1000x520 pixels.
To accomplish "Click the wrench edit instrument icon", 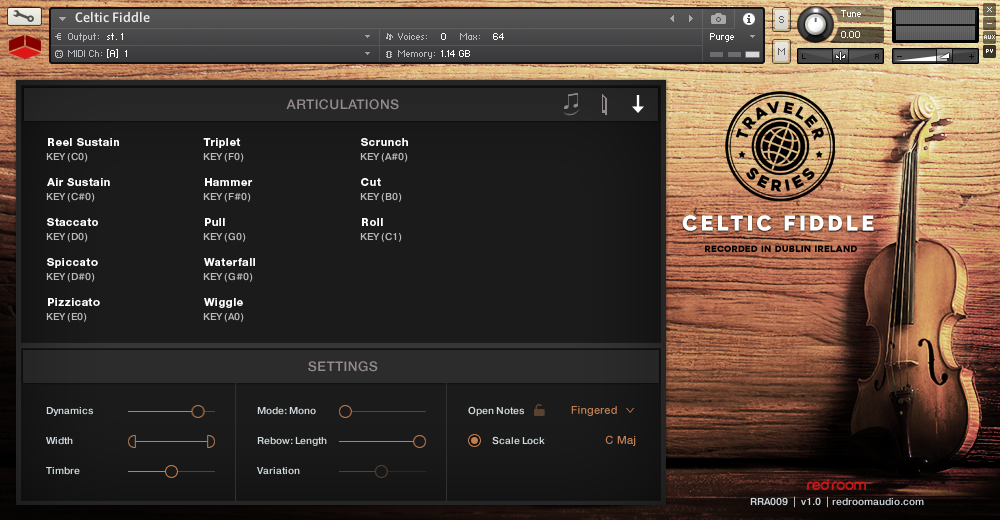I will click(25, 17).
